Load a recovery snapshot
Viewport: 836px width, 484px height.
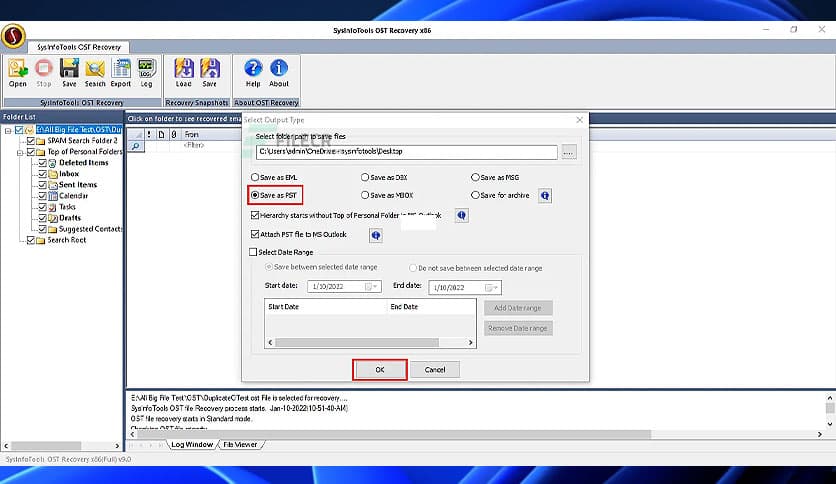(183, 72)
